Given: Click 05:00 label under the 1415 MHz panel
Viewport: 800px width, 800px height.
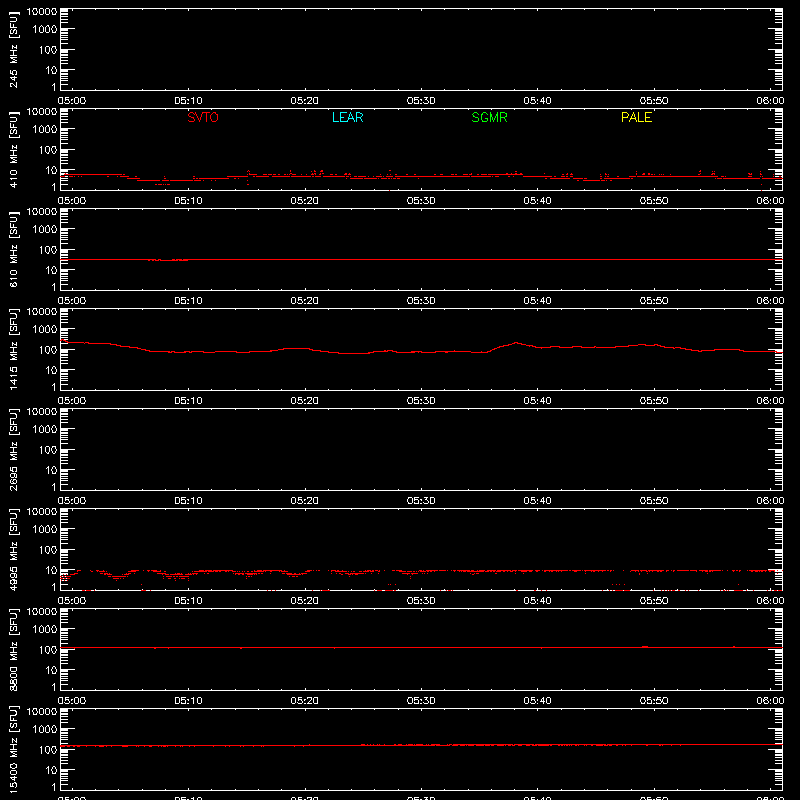Looking at the screenshot, I should click(72, 401).
